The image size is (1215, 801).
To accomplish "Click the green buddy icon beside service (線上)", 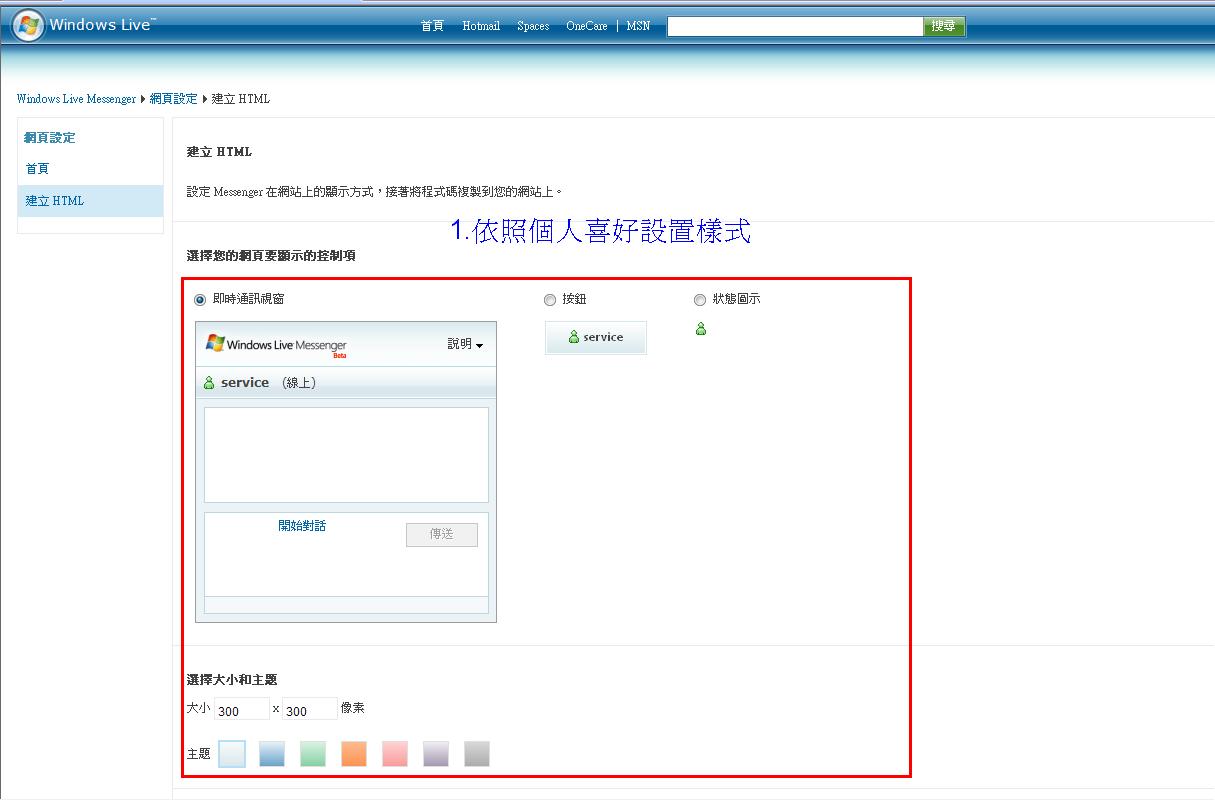I will click(209, 383).
